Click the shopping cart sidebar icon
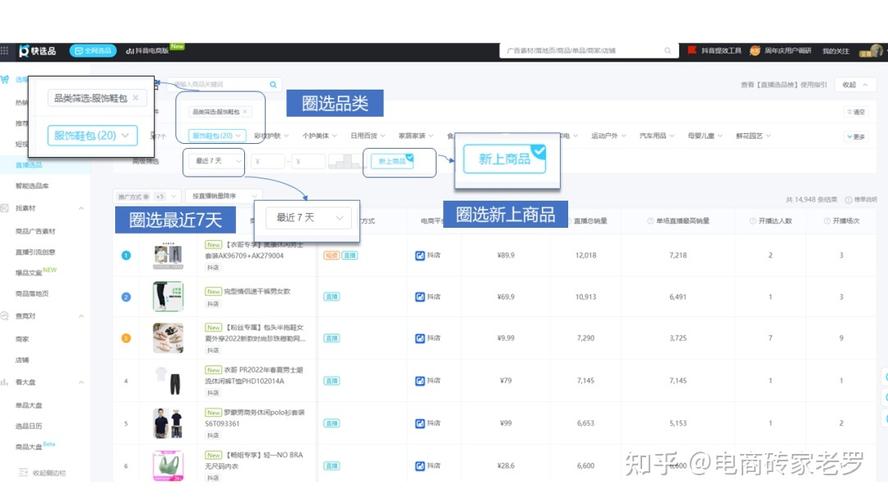This screenshot has height=500, width=888. tap(5, 80)
